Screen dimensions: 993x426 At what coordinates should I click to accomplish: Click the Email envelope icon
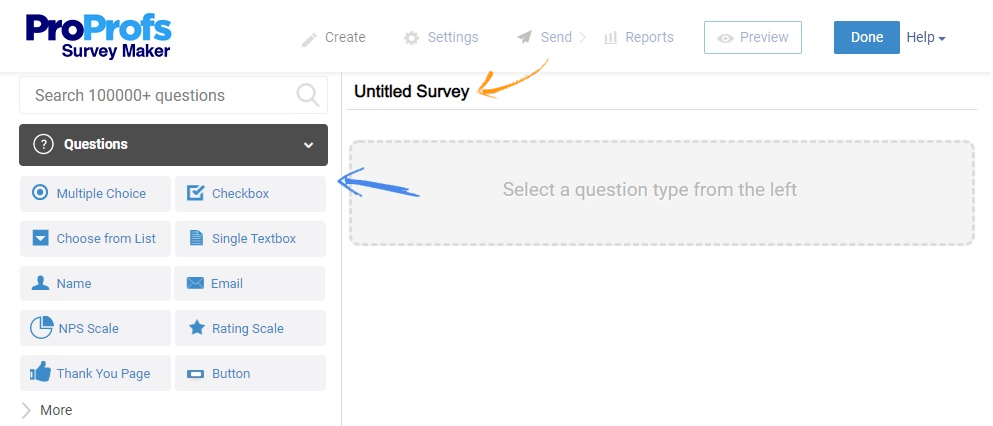[195, 283]
